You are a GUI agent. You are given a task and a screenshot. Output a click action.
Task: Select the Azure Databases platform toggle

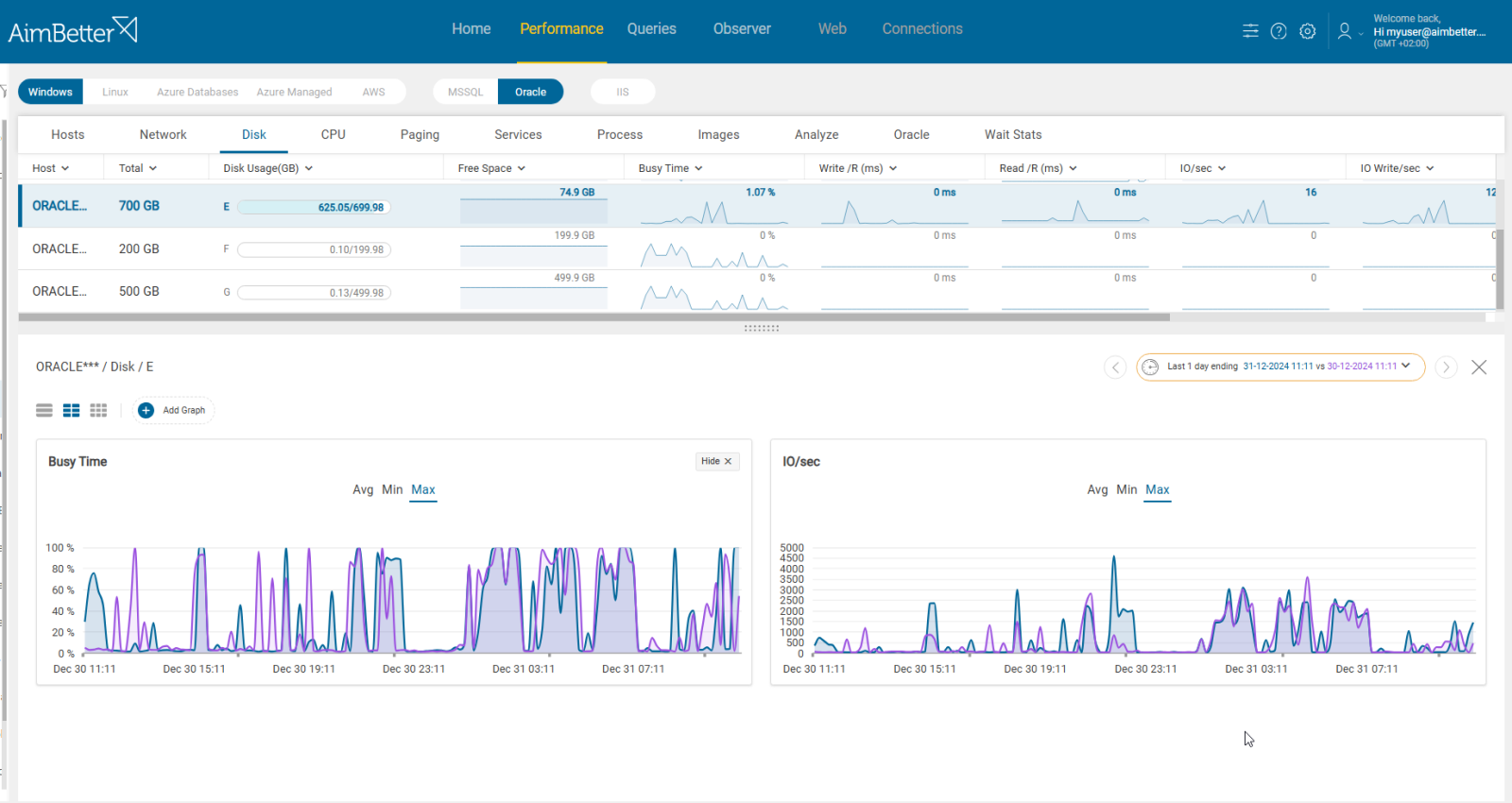[x=198, y=92]
